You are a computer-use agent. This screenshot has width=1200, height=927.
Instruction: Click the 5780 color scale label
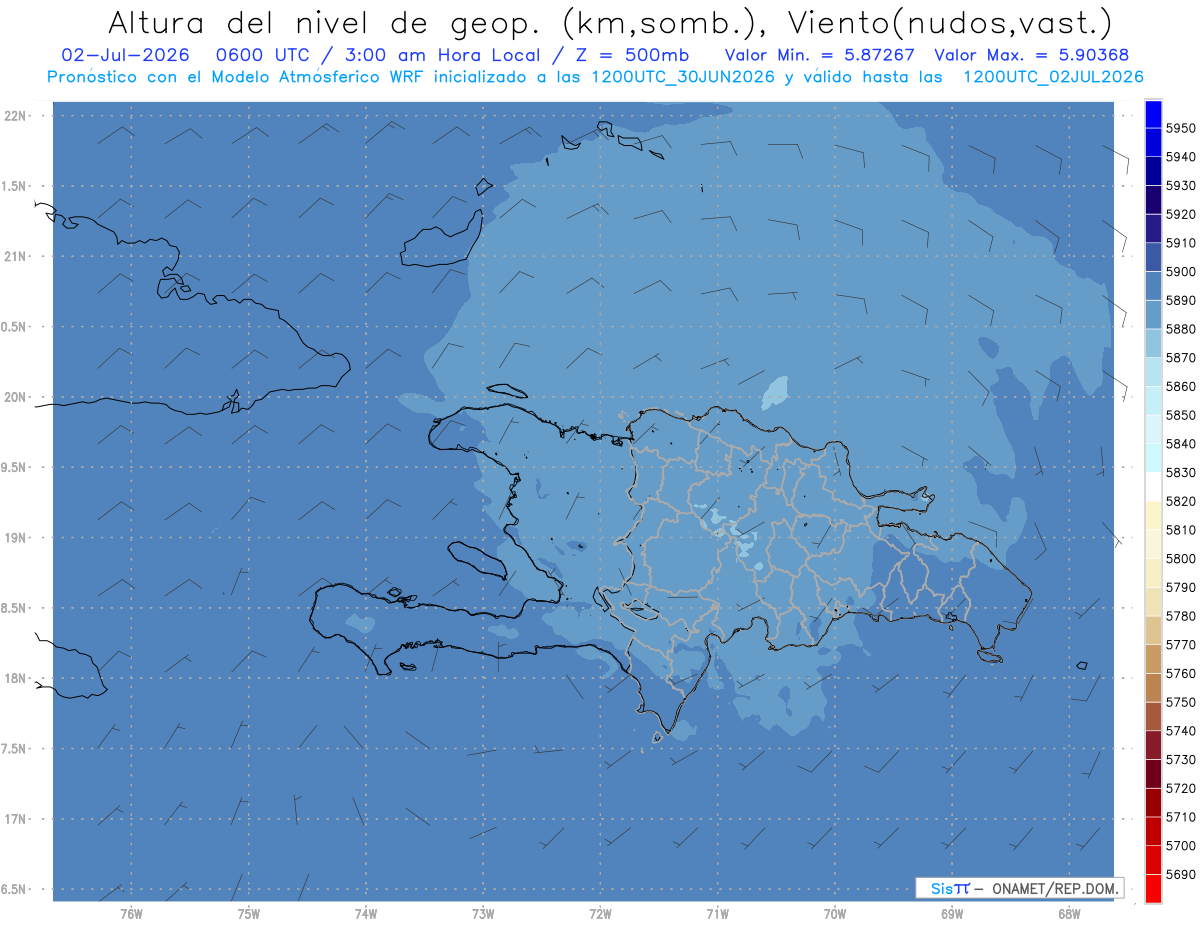click(1180, 616)
